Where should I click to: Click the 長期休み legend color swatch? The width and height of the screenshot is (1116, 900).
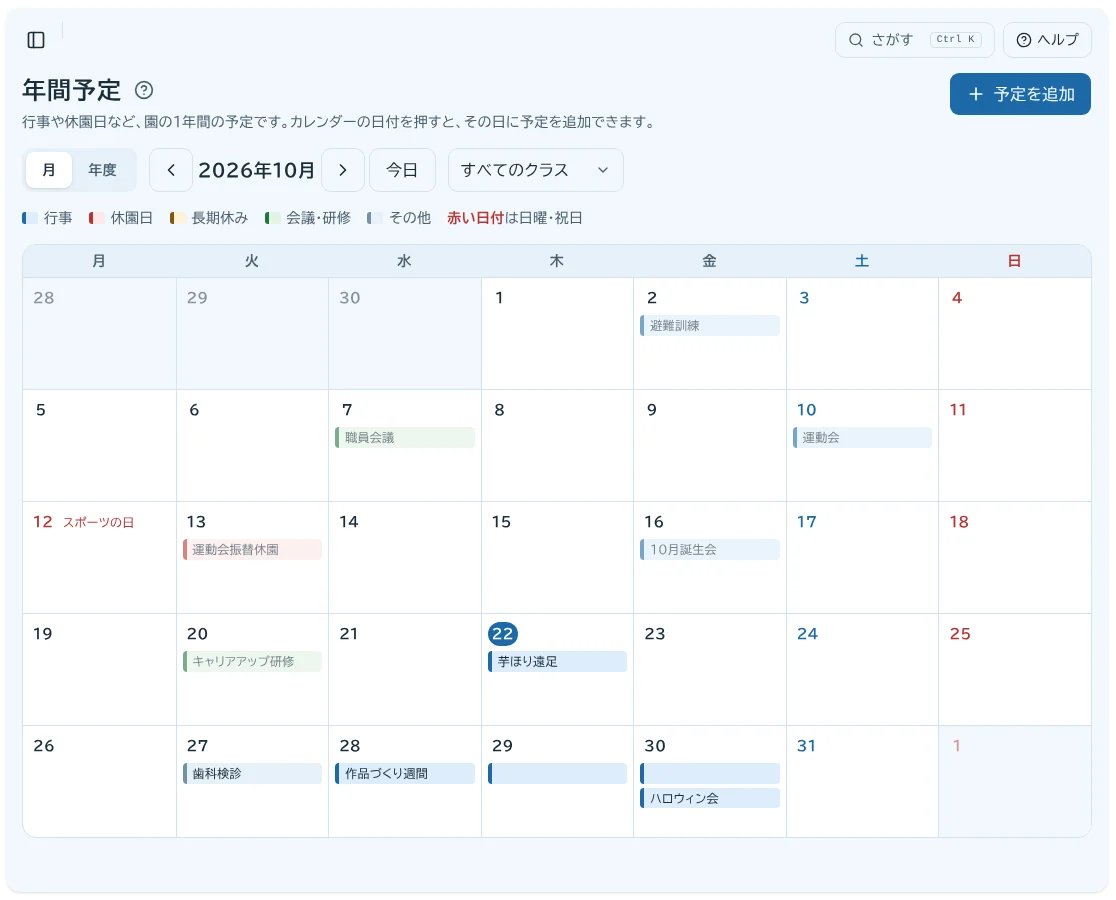point(177,218)
